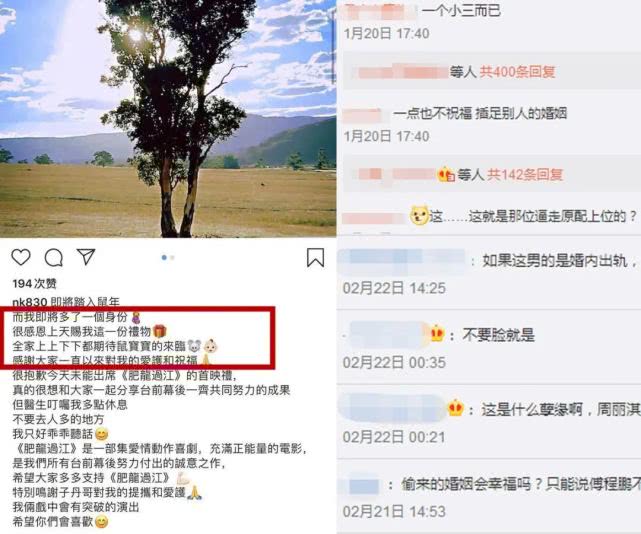This screenshot has height=534, width=641.
Task: Select the comment 一点也不祝福 插足别人的婚姻
Action: [x=480, y=113]
